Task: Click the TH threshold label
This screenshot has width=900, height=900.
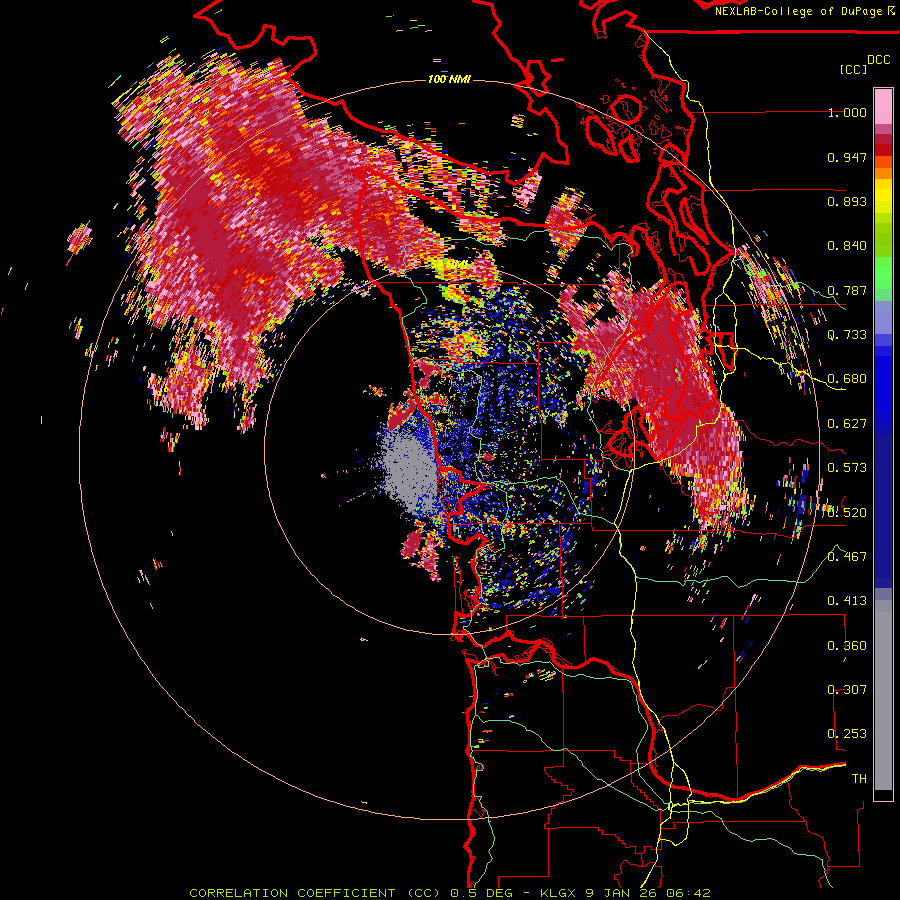Action: (x=859, y=779)
